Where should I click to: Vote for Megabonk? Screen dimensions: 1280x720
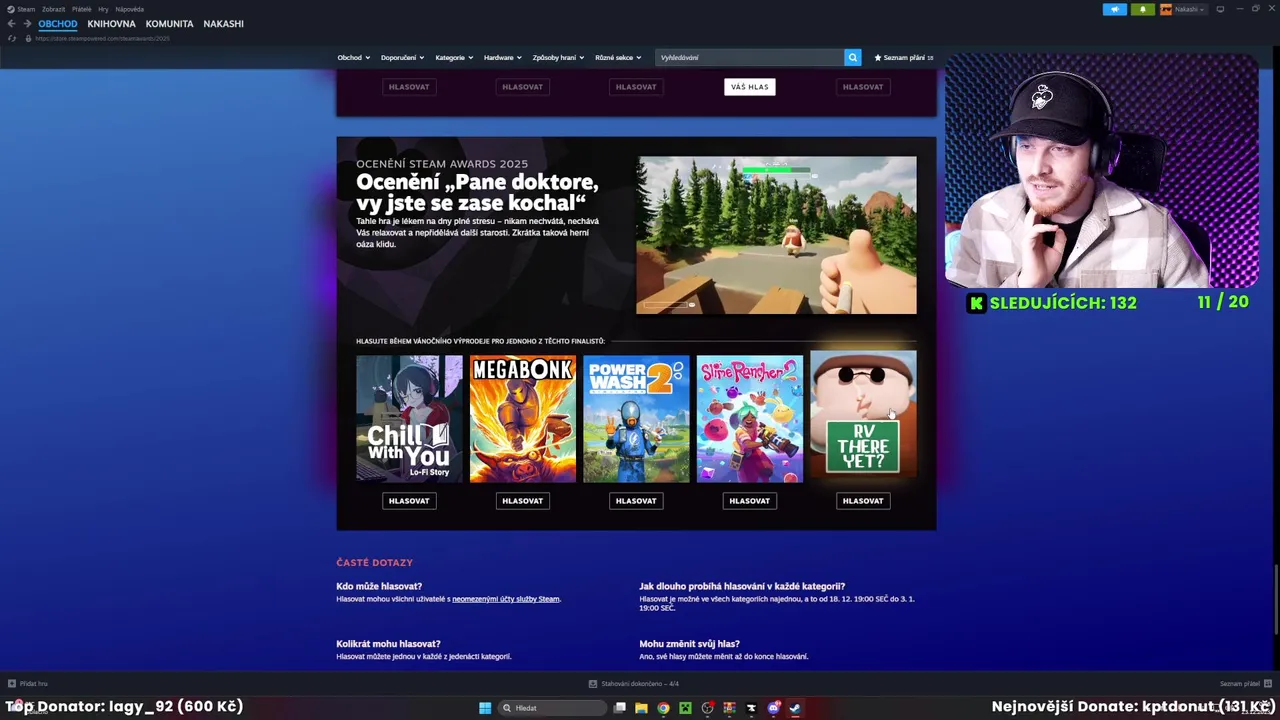tap(522, 501)
